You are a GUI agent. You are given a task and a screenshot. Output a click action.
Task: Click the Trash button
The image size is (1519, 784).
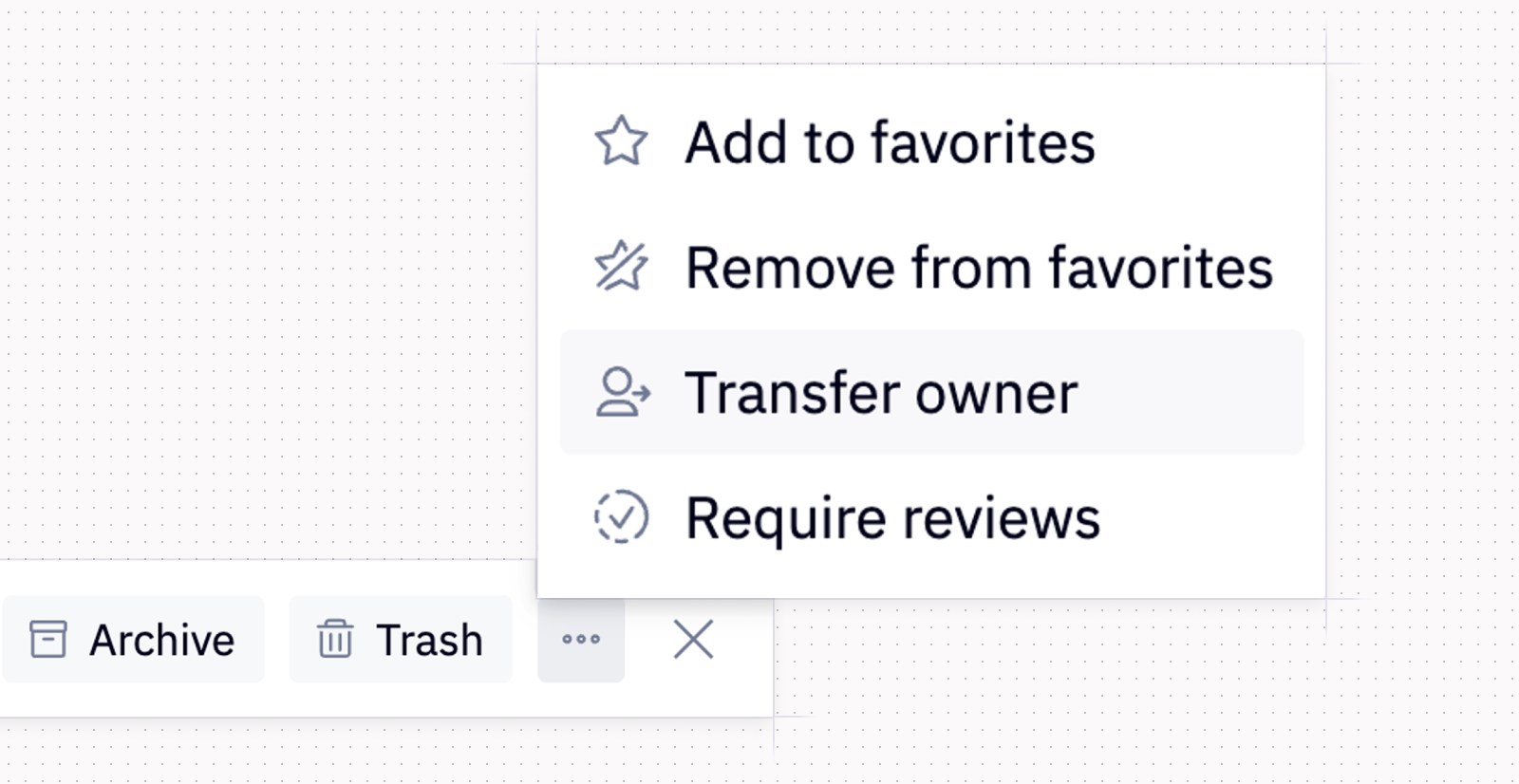[400, 639]
